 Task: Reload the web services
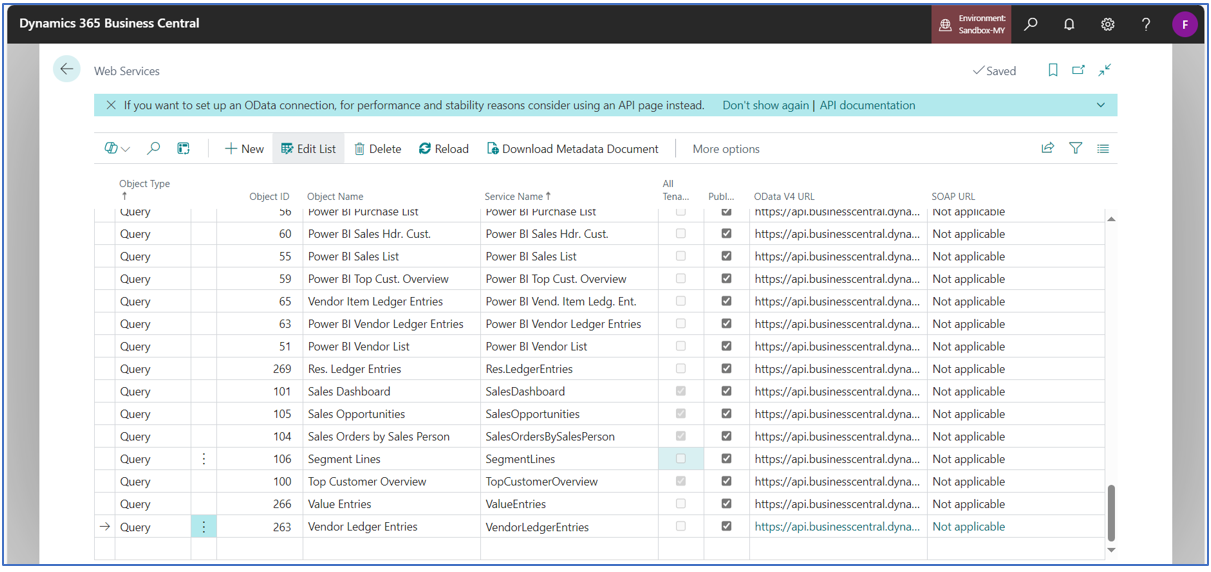[x=444, y=149]
